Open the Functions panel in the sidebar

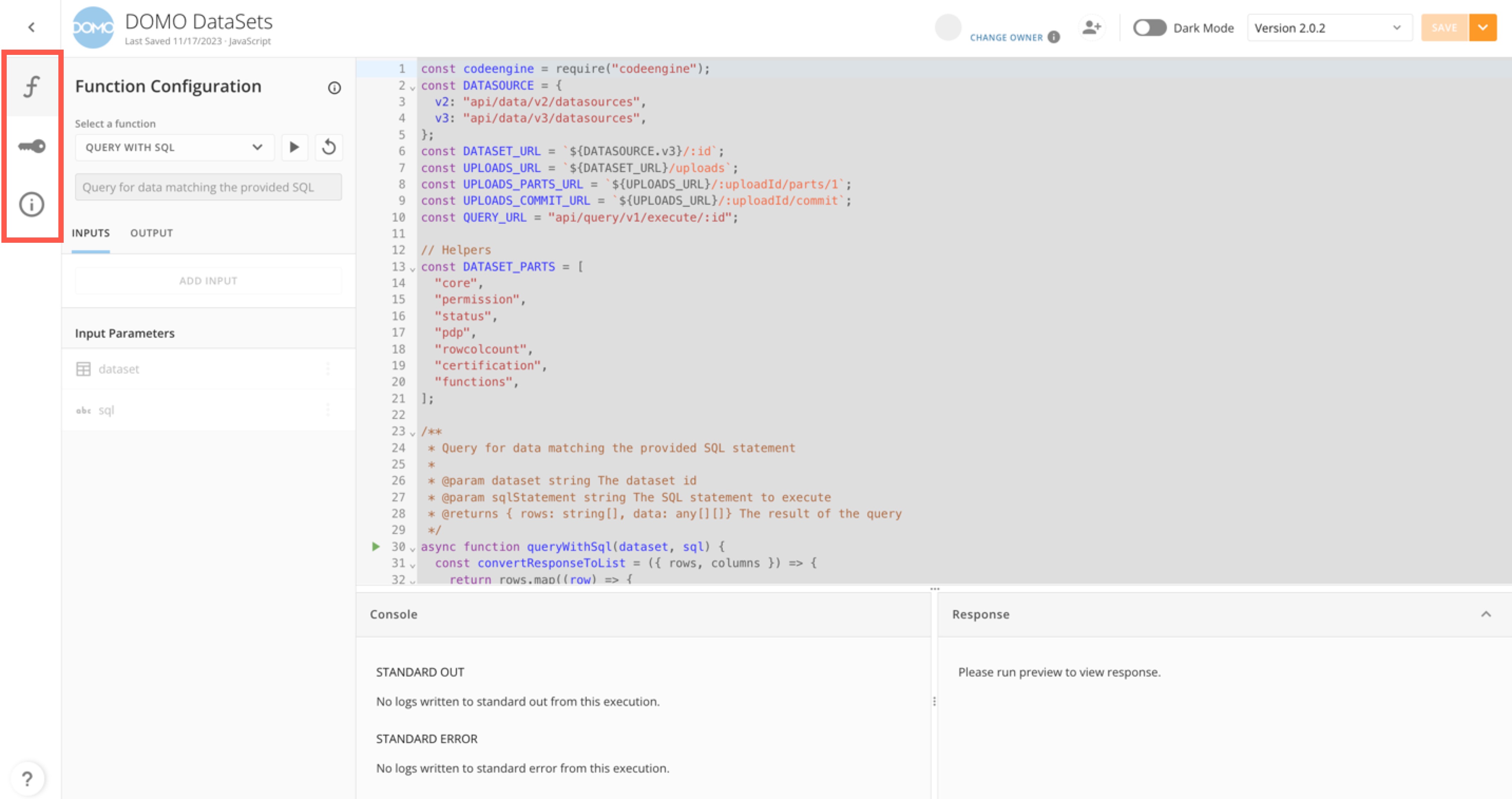pos(31,86)
